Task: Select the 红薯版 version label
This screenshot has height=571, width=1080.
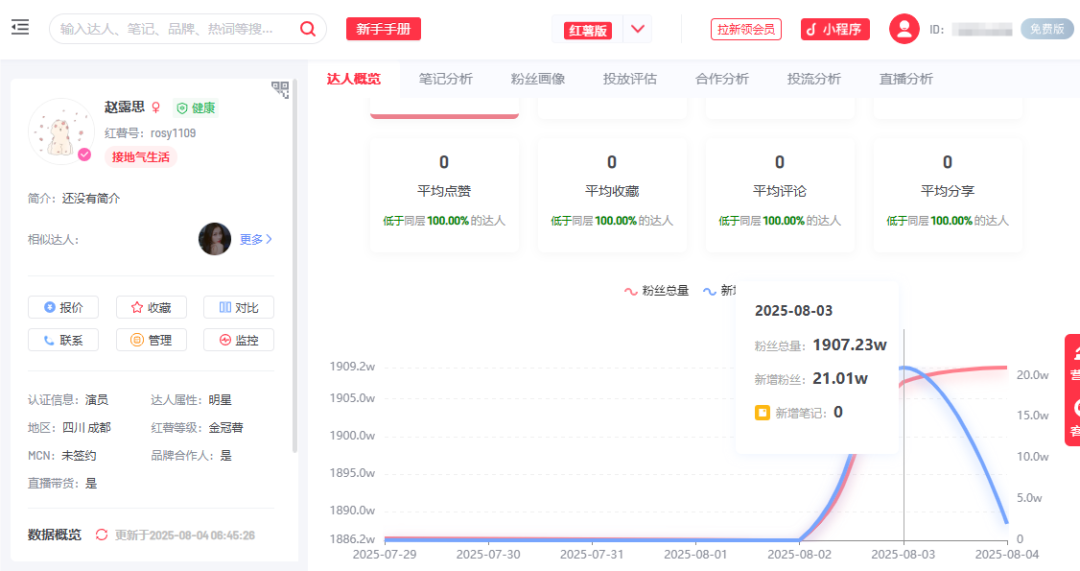Action: [x=588, y=30]
